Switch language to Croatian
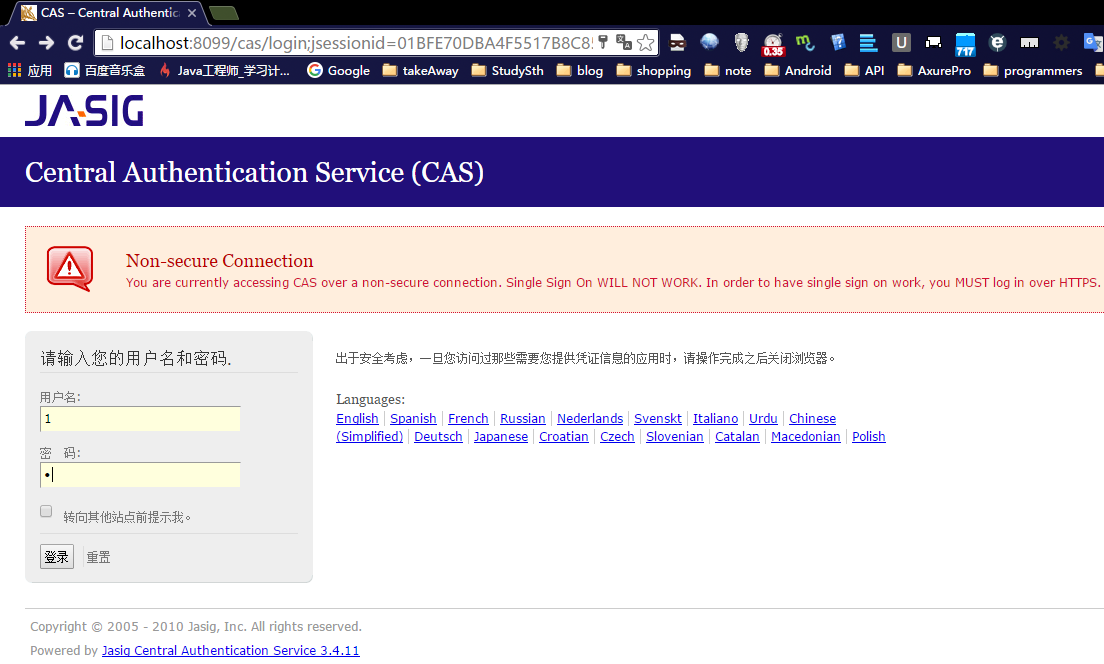 563,437
